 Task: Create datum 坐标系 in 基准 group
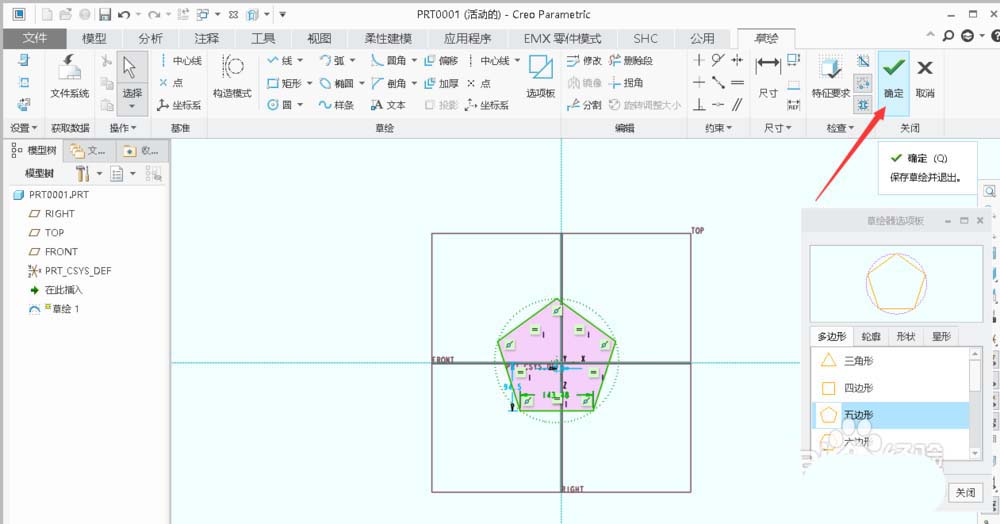[179, 105]
